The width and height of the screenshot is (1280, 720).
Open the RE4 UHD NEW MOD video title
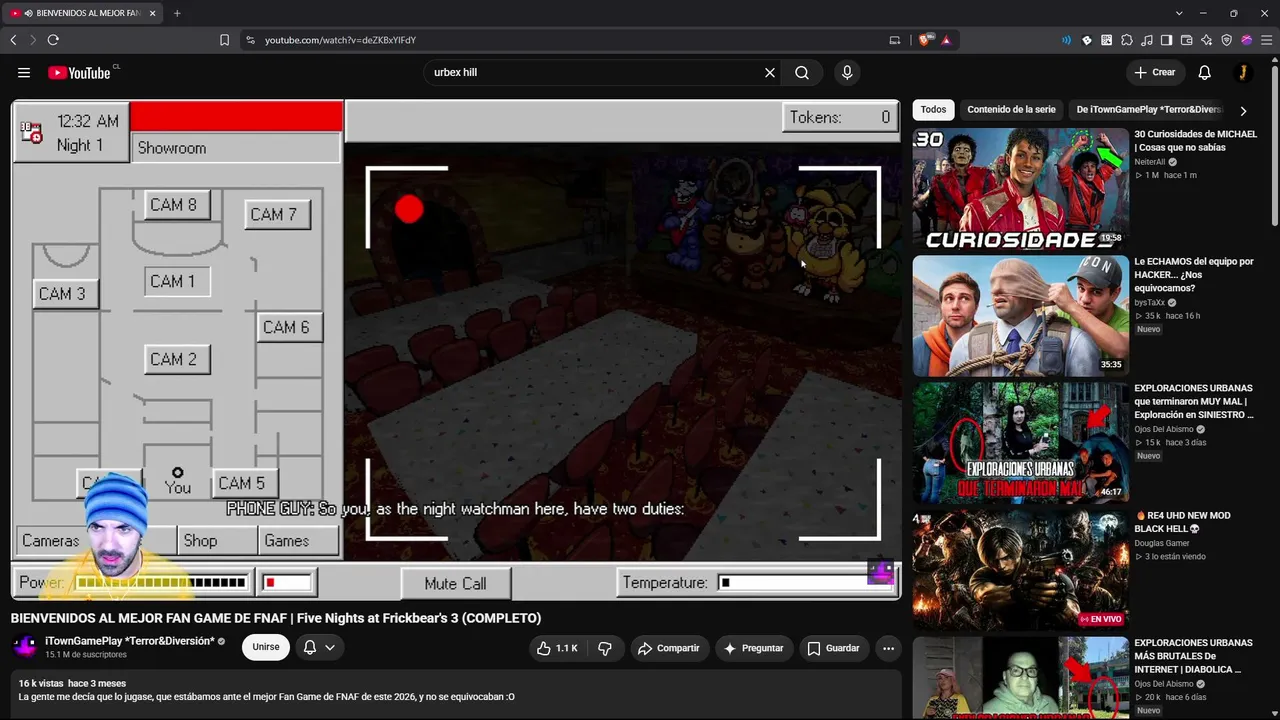coord(1182,522)
